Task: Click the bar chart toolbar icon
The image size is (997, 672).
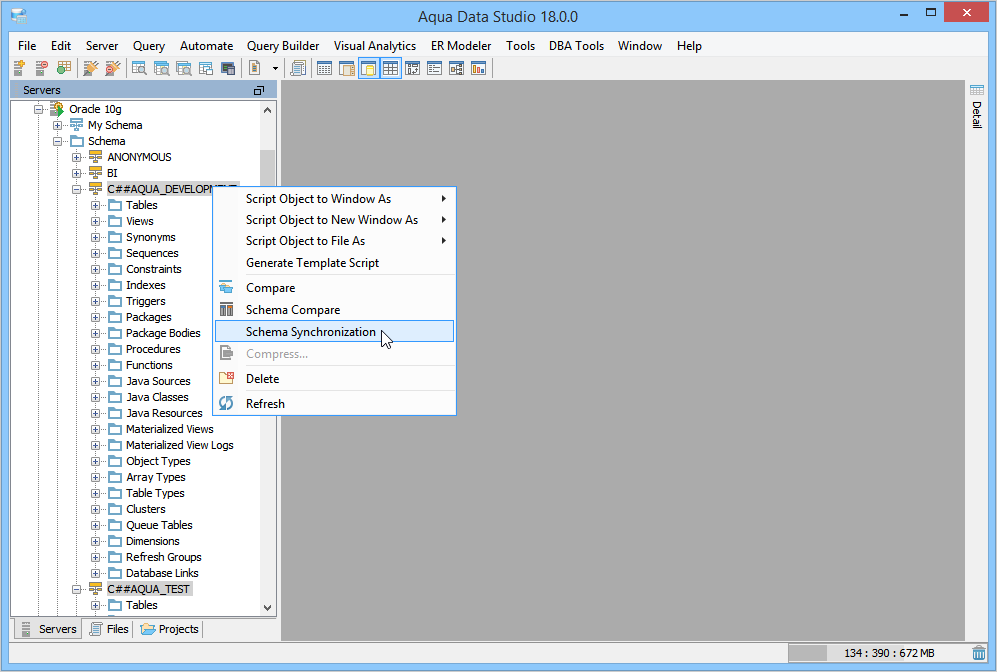Action: [478, 68]
